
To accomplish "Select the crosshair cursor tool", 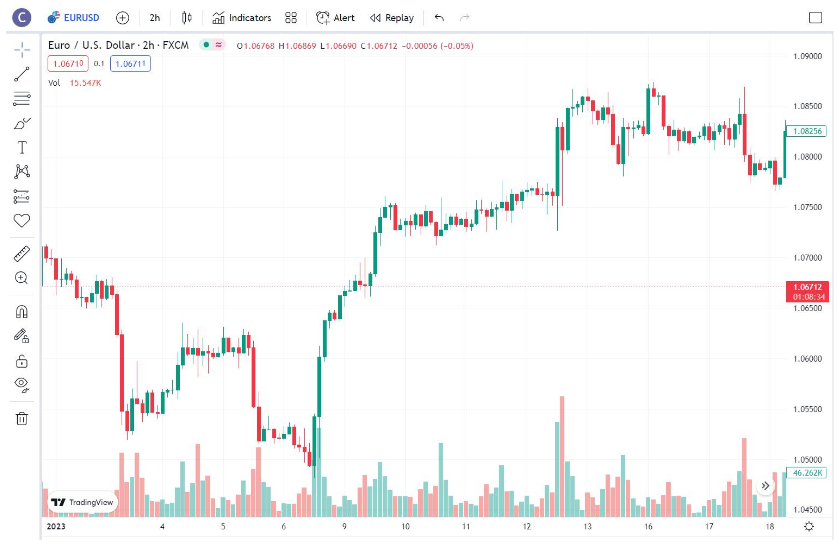I will pyautogui.click(x=21, y=50).
